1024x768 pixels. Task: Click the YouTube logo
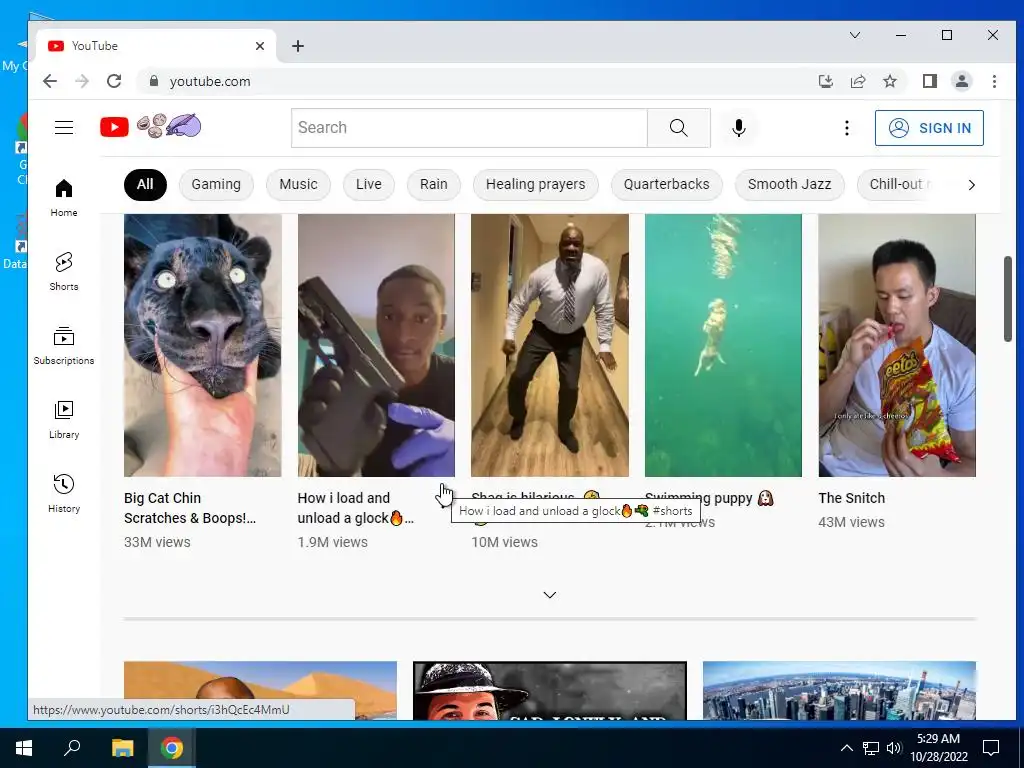pyautogui.click(x=150, y=127)
